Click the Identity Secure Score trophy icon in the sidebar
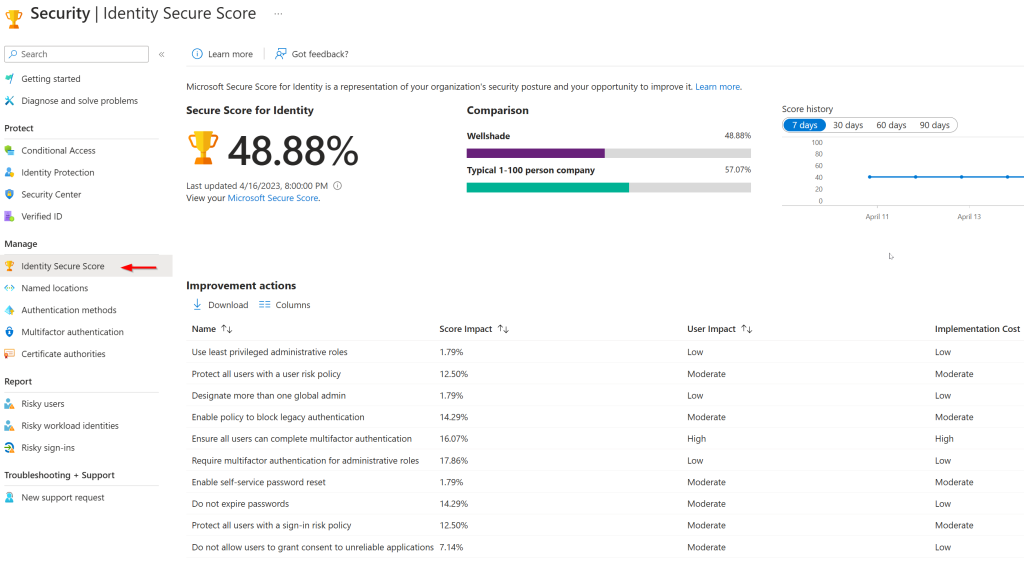Image resolution: width=1024 pixels, height=566 pixels. click(9, 266)
